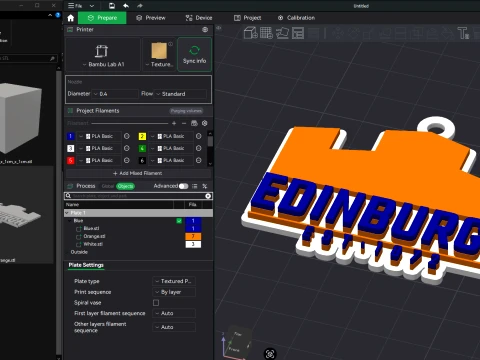Screen dimensions: 480x360
Task: Open the Bambu Lab A1 printer dropdown
Action: pyautogui.click(x=103, y=64)
